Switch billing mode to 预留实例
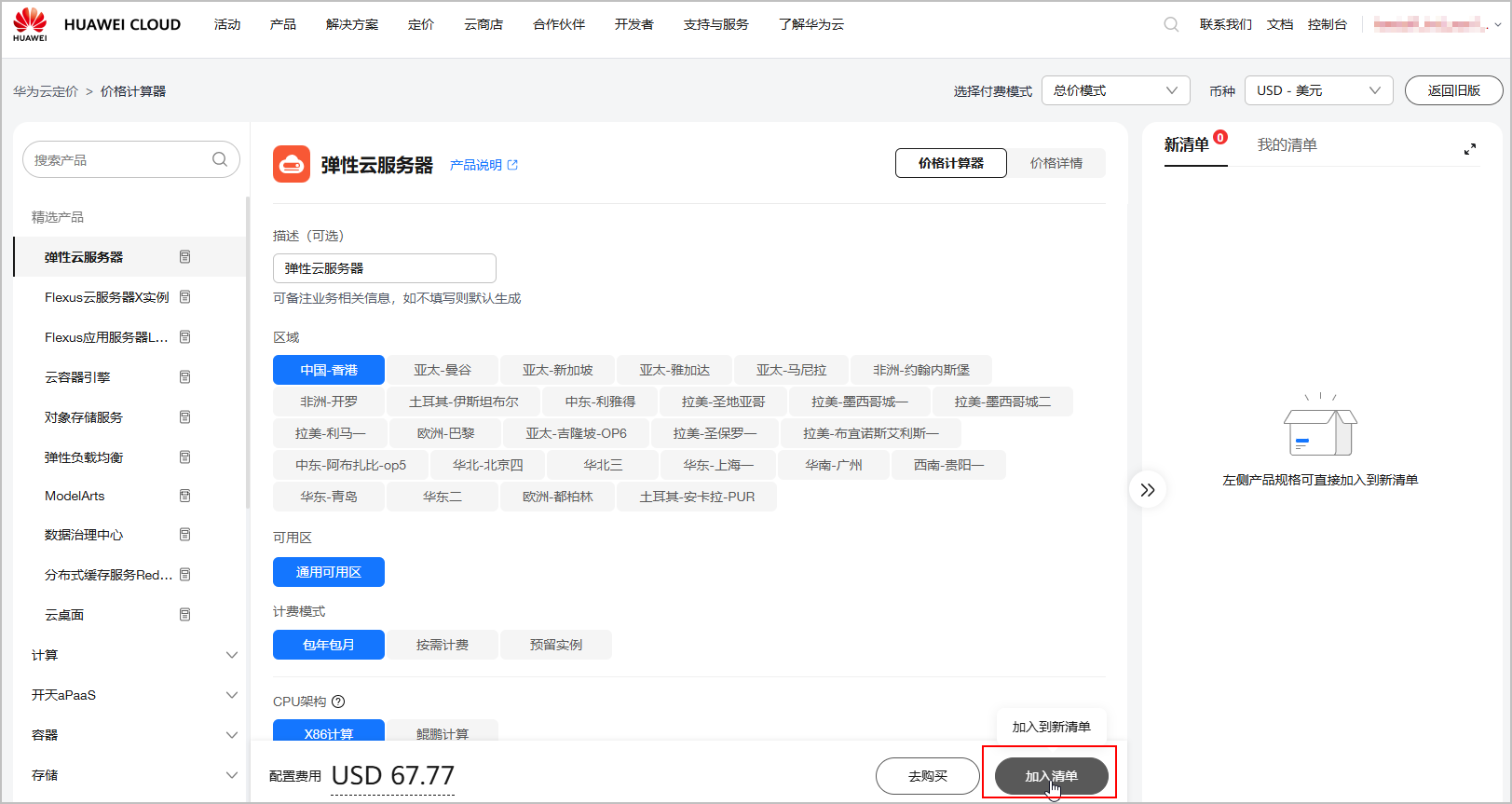 [x=556, y=645]
